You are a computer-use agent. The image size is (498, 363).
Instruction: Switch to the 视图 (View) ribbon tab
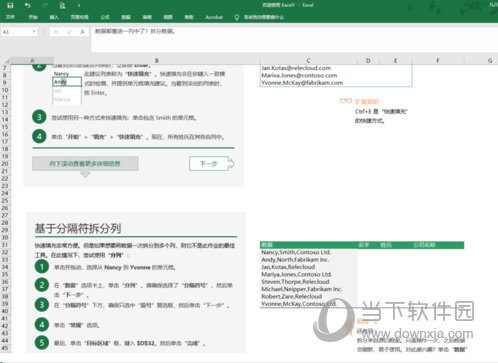click(168, 17)
